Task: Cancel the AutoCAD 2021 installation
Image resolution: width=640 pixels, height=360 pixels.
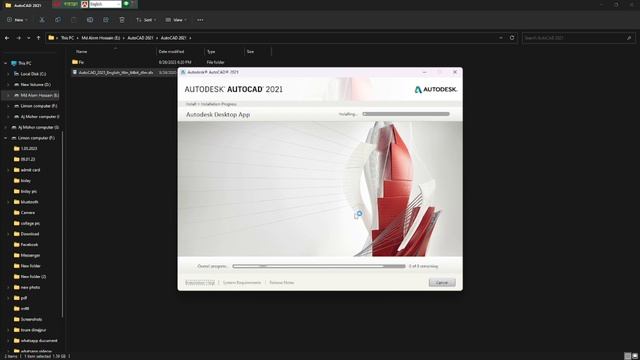Action: point(442,282)
